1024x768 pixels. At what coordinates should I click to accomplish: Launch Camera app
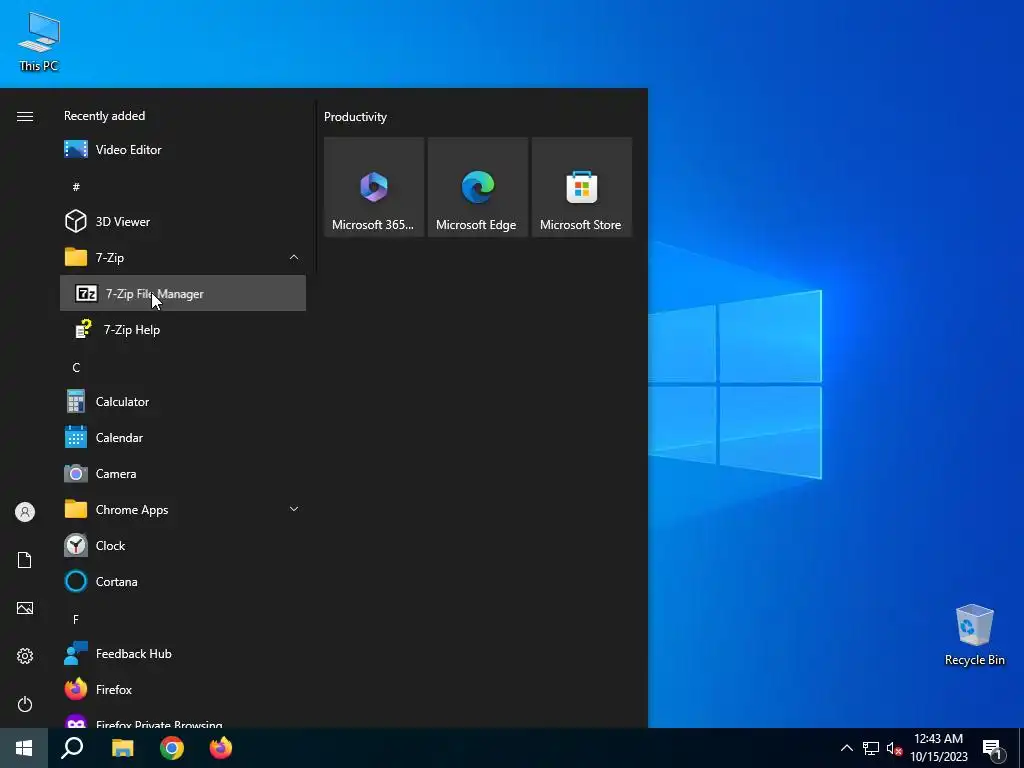click(183, 473)
